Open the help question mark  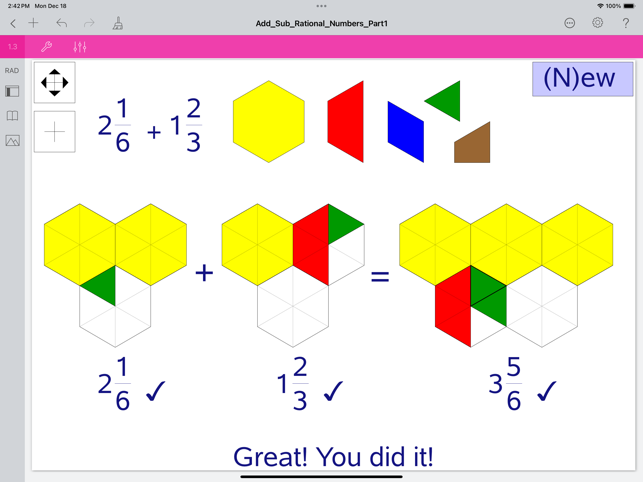pos(626,23)
